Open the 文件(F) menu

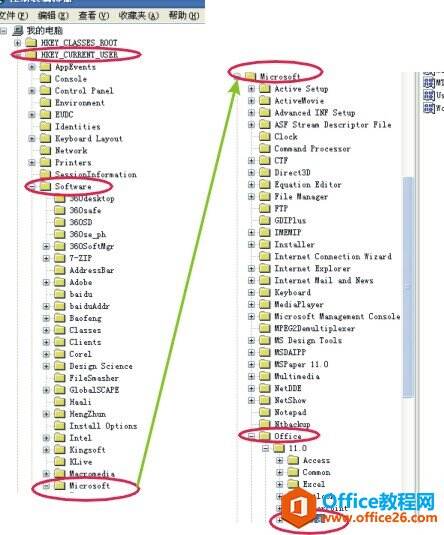pyautogui.click(x=14, y=16)
